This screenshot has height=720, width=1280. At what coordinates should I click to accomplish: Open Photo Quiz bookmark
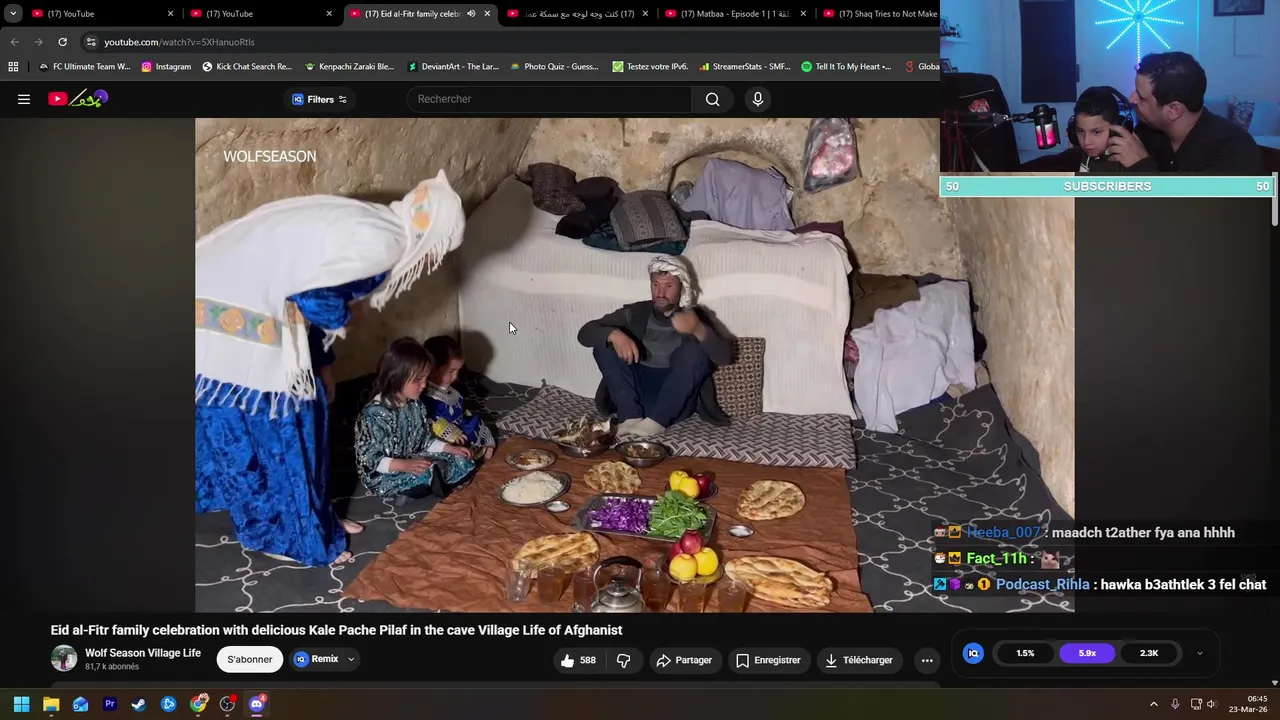click(x=554, y=67)
